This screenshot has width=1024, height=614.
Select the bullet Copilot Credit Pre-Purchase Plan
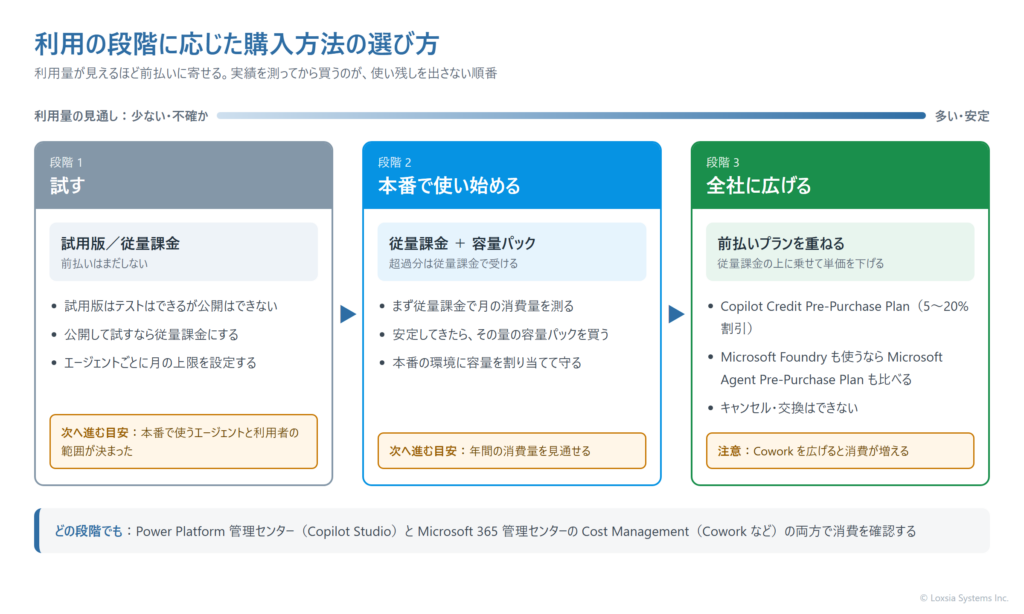(x=844, y=317)
